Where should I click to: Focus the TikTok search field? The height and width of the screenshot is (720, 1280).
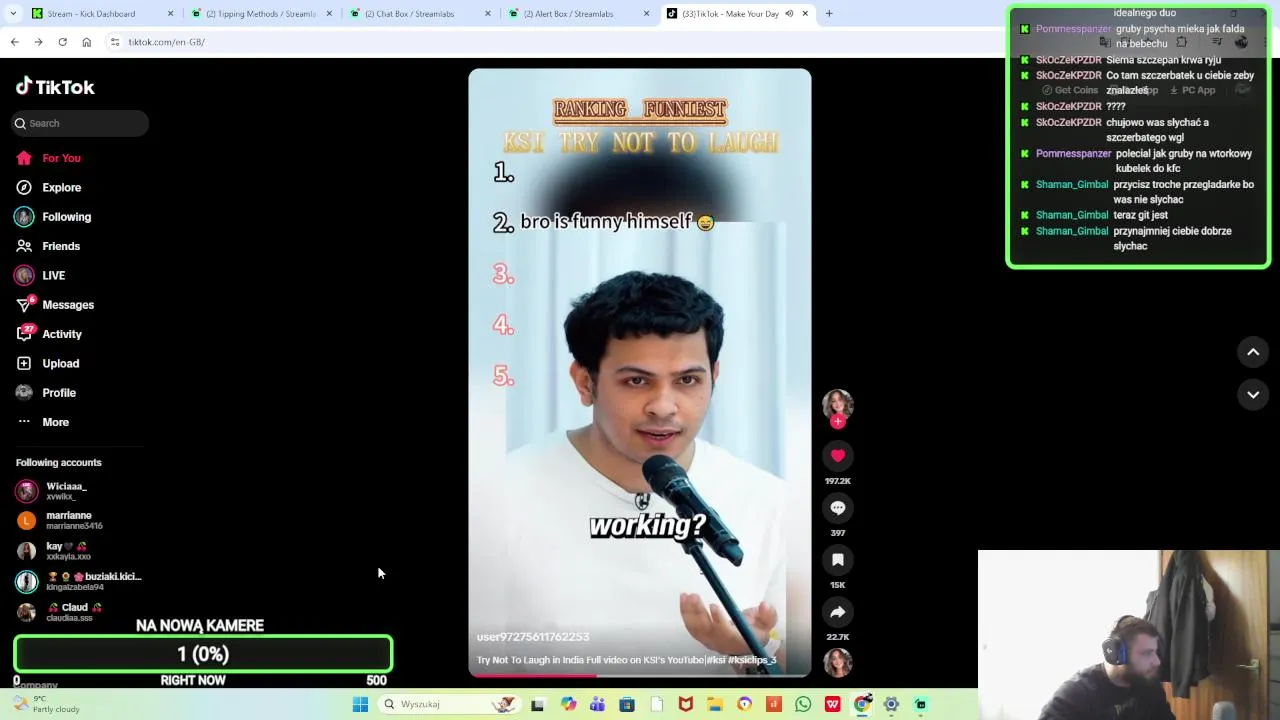80,123
